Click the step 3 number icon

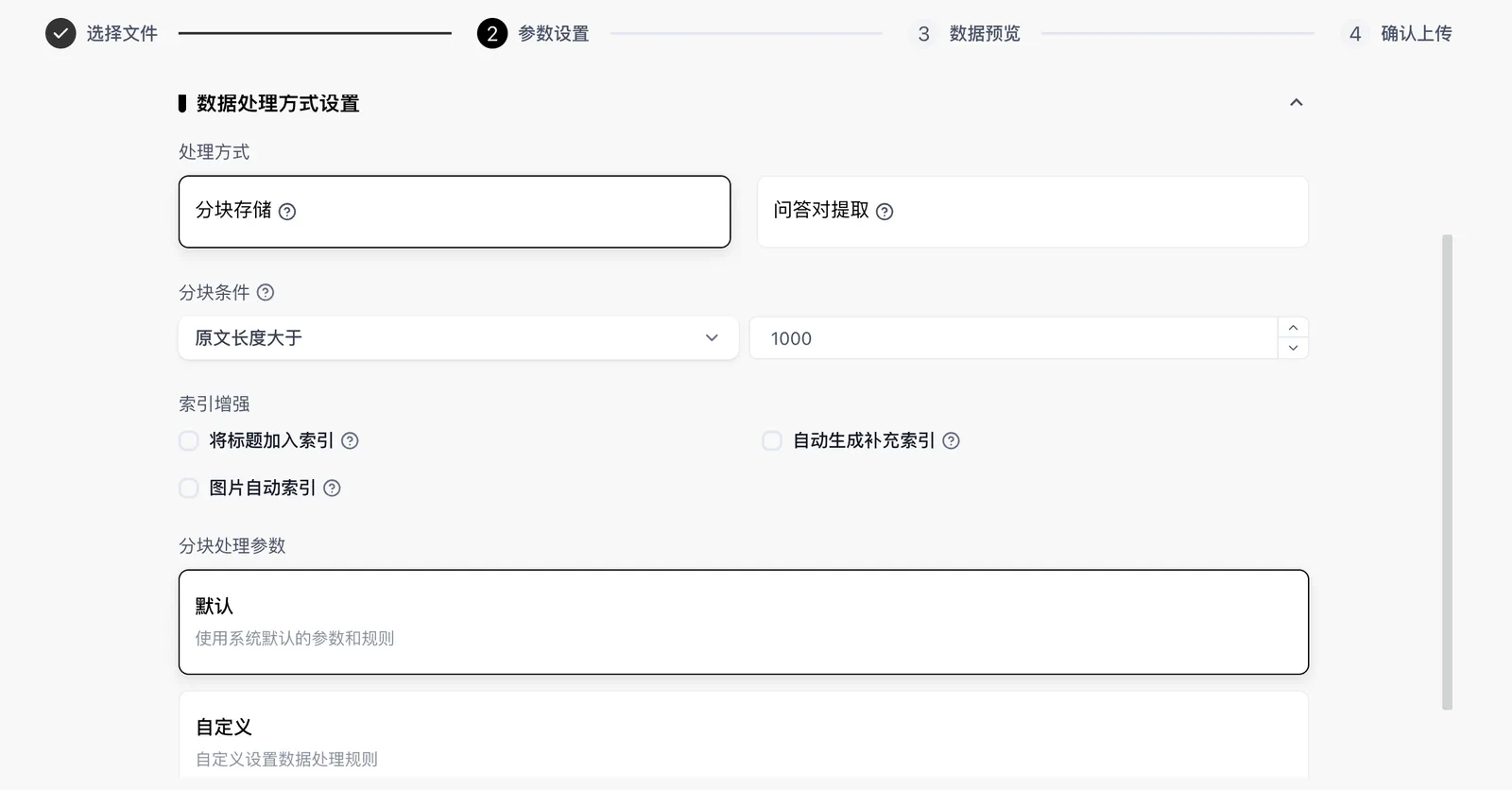[923, 33]
